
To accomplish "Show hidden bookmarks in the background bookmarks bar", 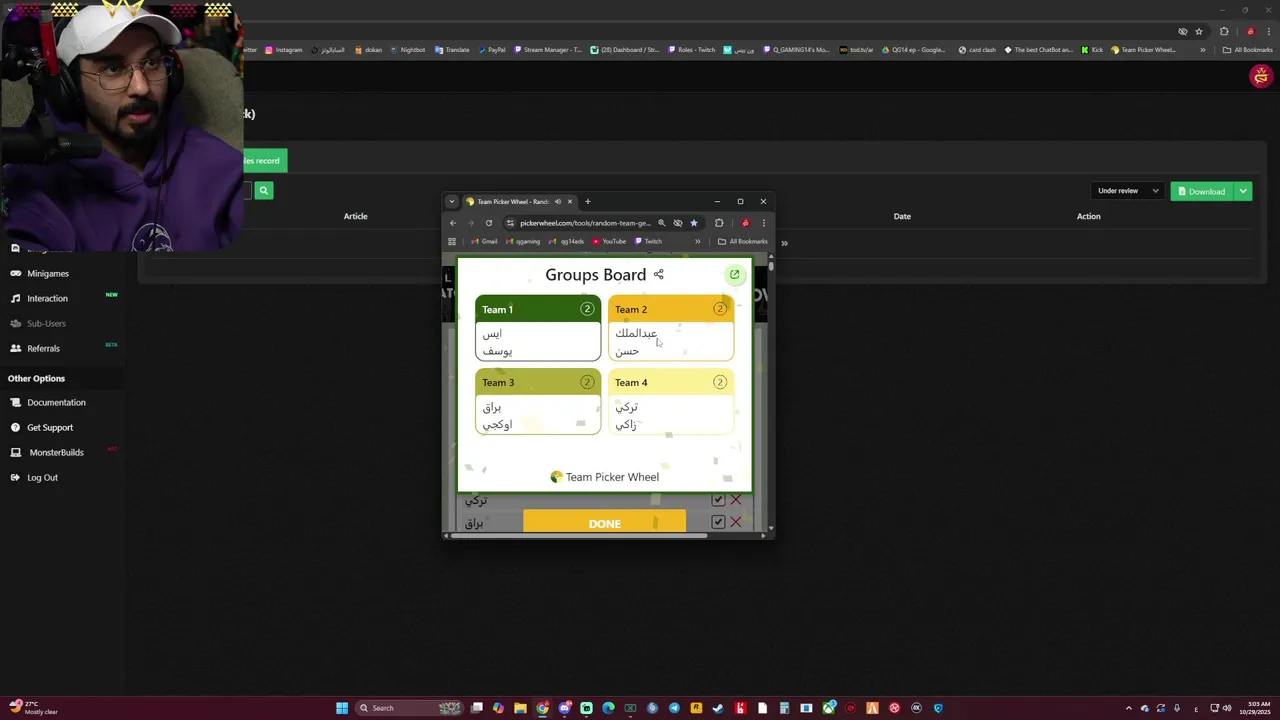I will click(1203, 50).
